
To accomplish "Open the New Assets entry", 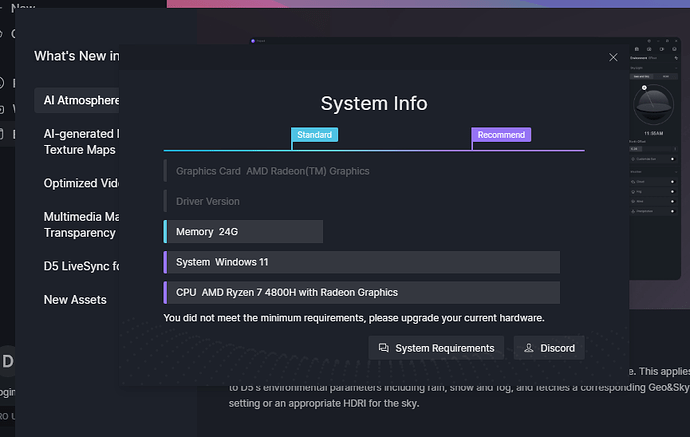I will (x=75, y=300).
